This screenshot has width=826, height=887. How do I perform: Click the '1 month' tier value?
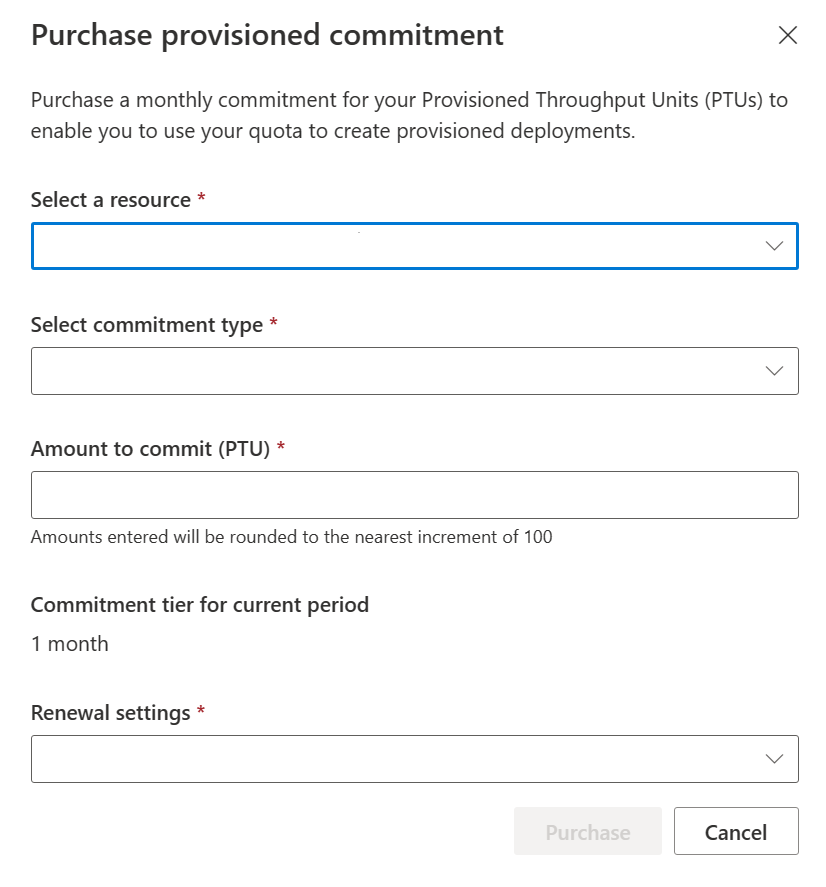70,644
